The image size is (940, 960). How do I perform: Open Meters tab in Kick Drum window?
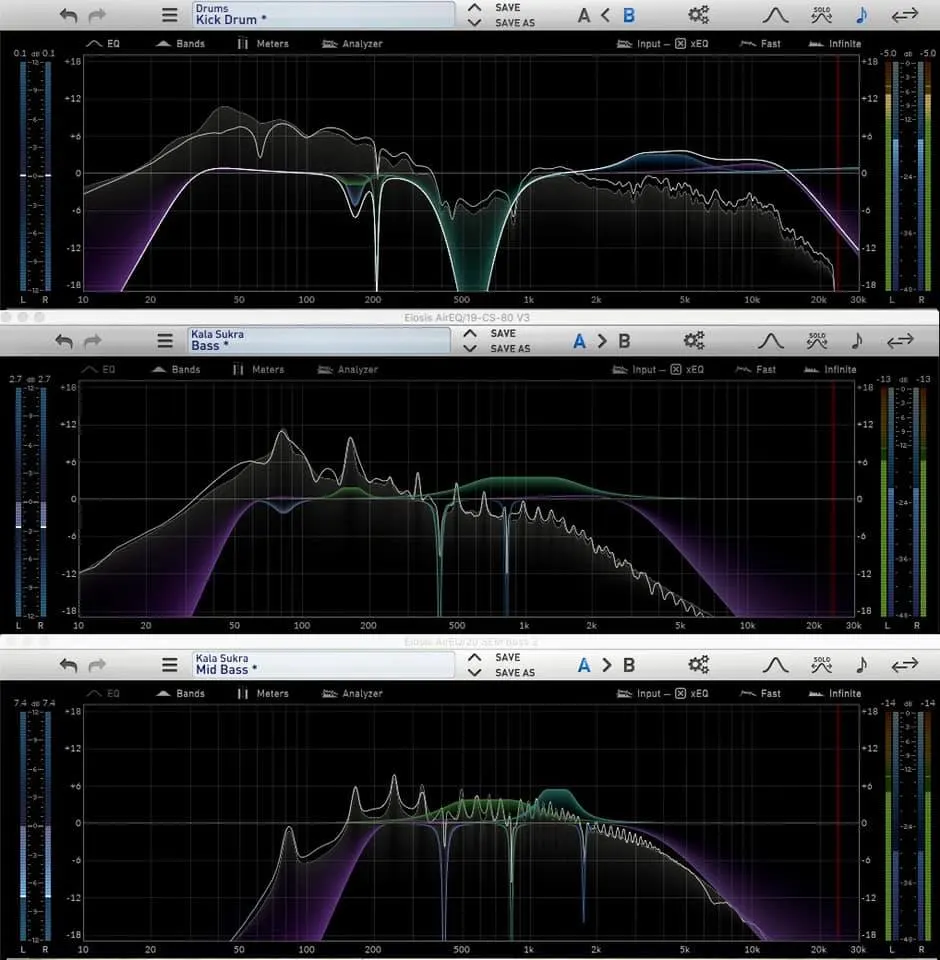pos(263,43)
